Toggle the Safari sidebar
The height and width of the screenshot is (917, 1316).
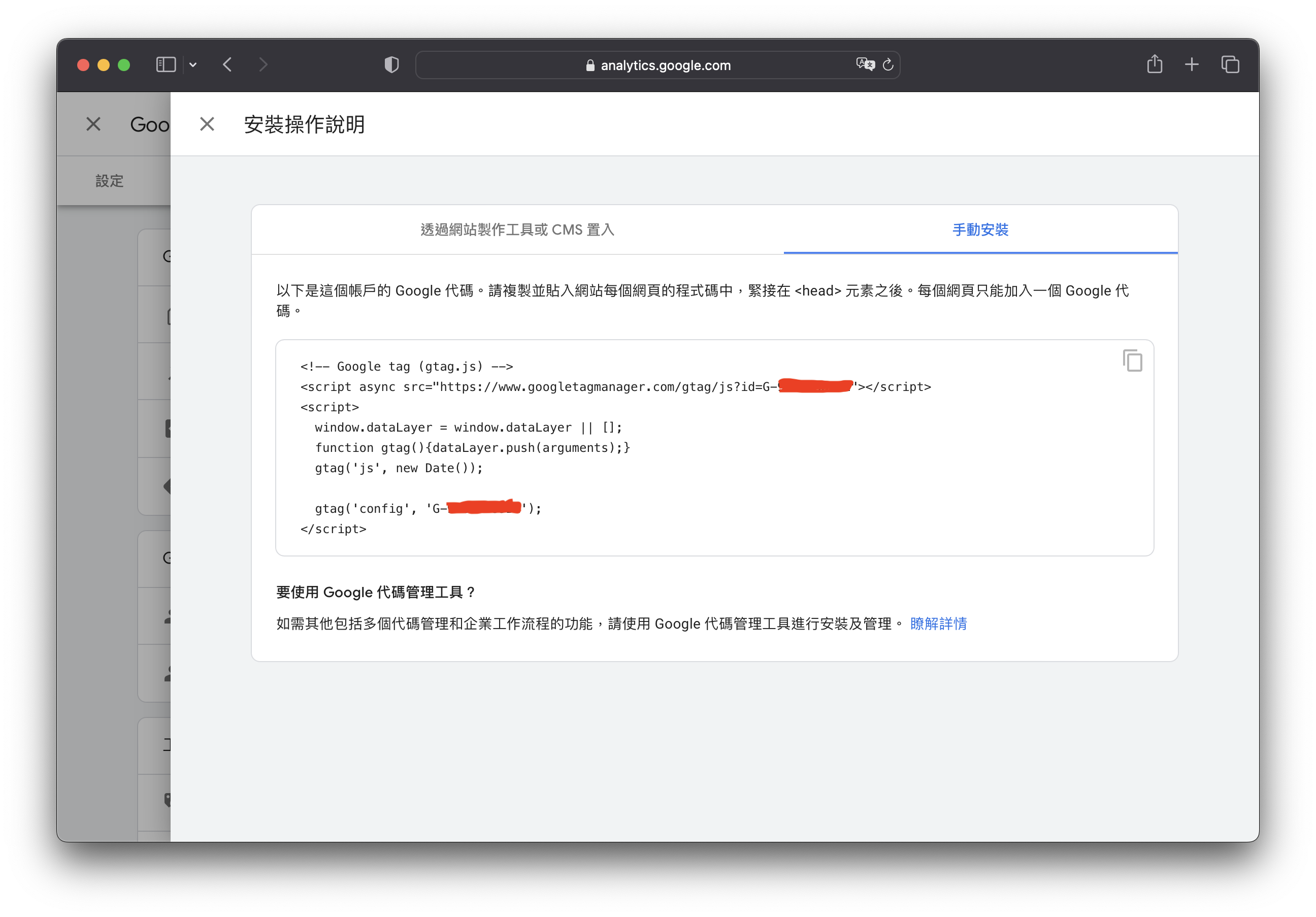tap(166, 65)
